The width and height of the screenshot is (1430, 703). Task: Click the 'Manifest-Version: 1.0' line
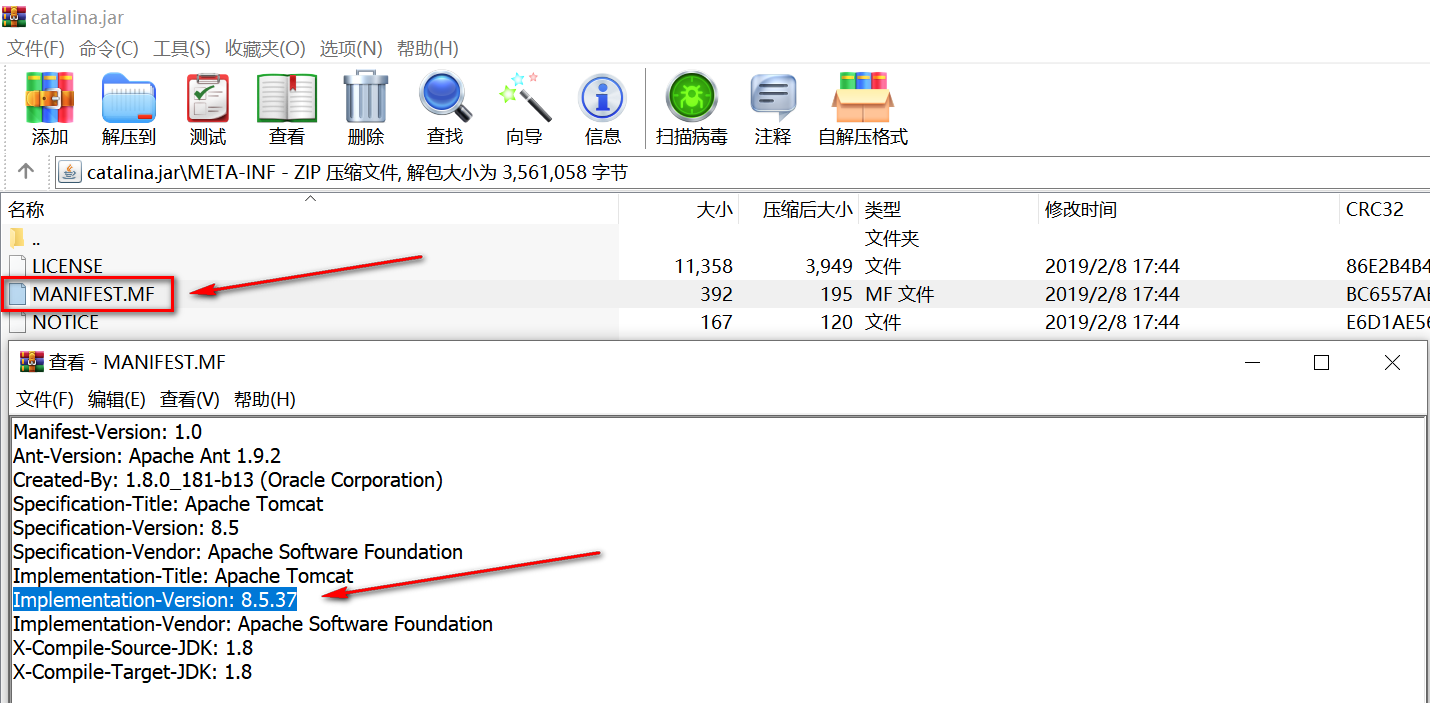coord(107,432)
